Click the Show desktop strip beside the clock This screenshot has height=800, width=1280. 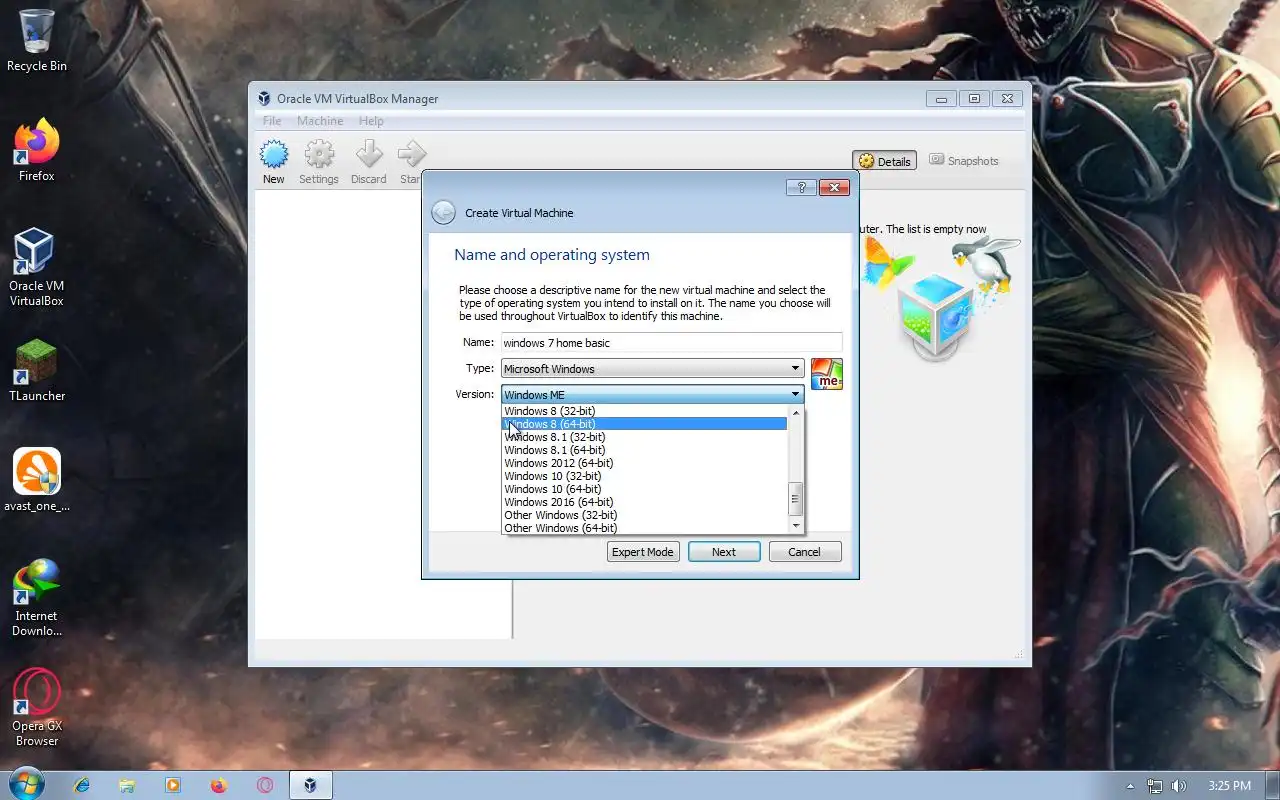click(x=1272, y=786)
